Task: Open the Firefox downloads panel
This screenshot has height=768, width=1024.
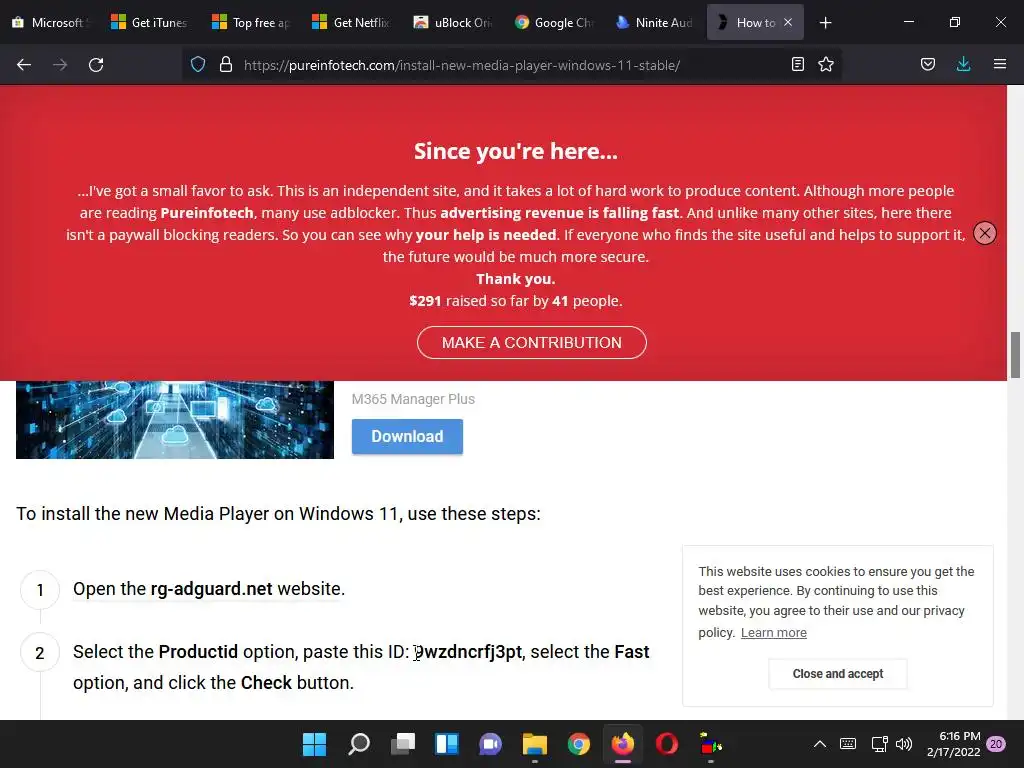Action: coord(963,65)
